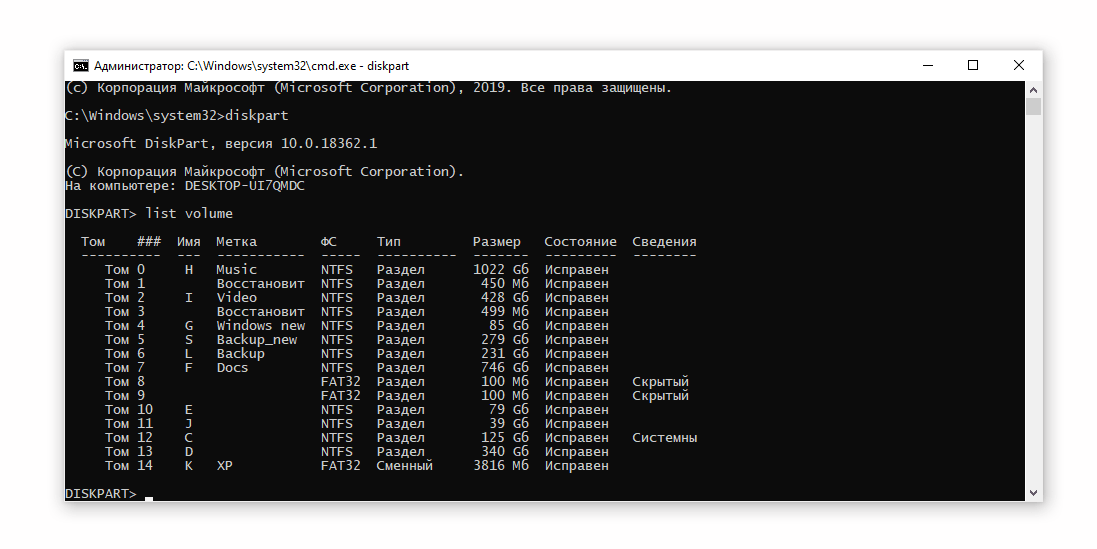Screen dimensions: 1097x549
Task: Click the 'Docs' volume label
Action: pyautogui.click(x=232, y=367)
